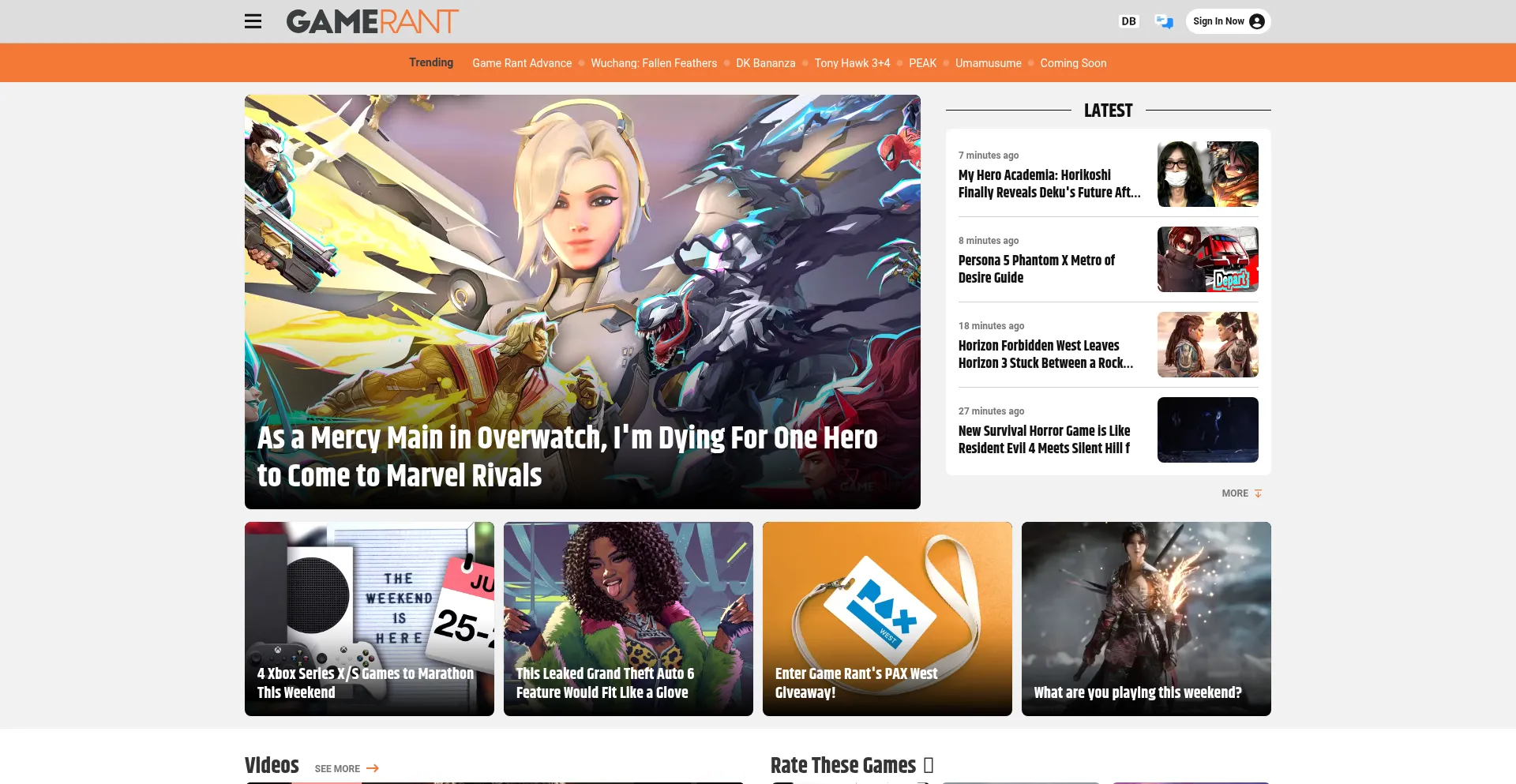Click the Persona 5 Phantom X thumbnail
Image resolution: width=1516 pixels, height=784 pixels.
(x=1208, y=259)
